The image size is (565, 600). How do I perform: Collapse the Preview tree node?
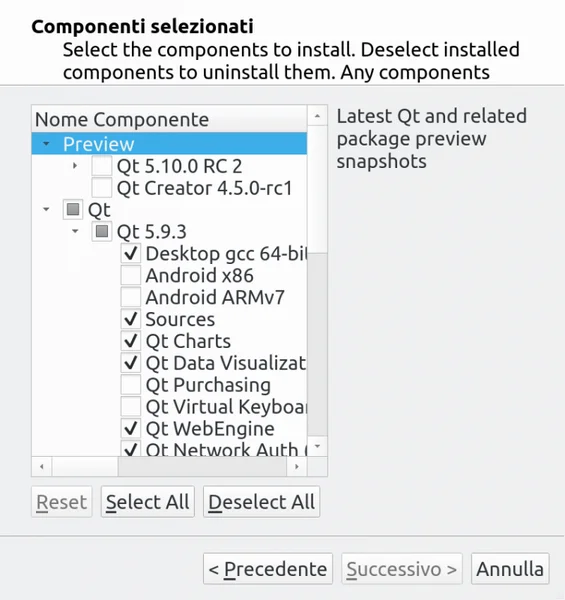point(46,144)
